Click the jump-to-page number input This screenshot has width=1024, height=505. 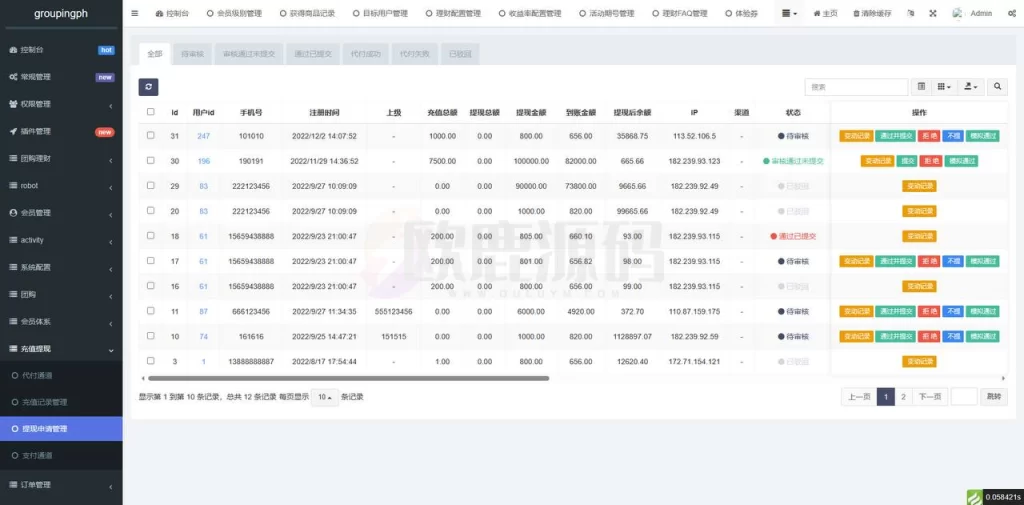point(964,397)
